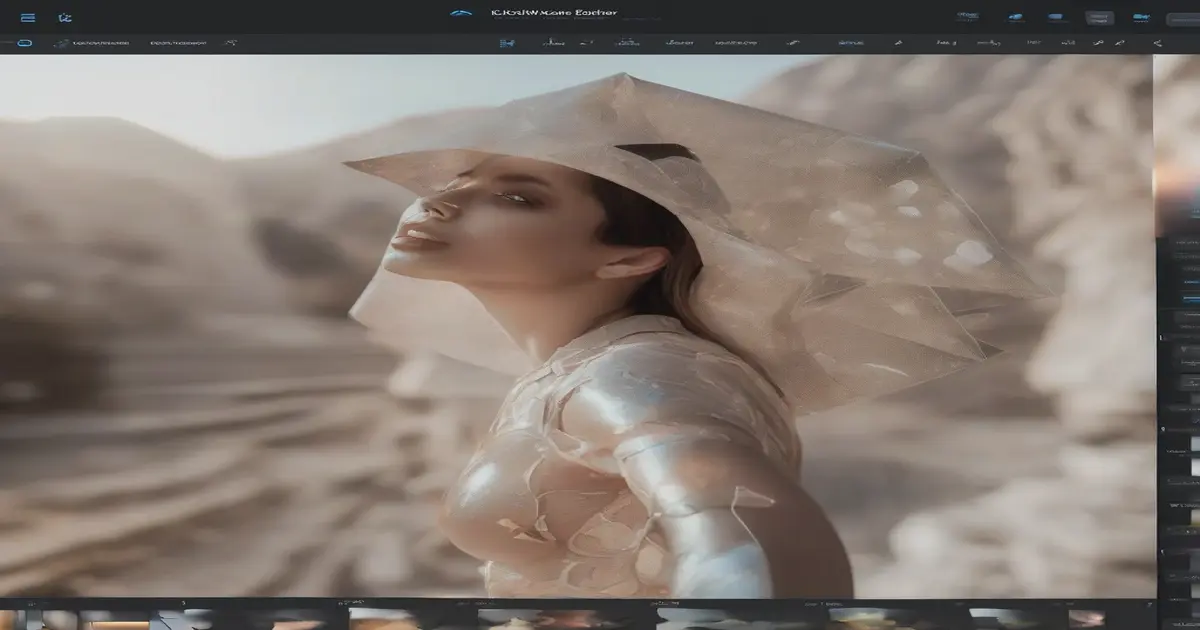
Task: Click the blue rounded icon starting the second toolbar
Action: click(25, 43)
